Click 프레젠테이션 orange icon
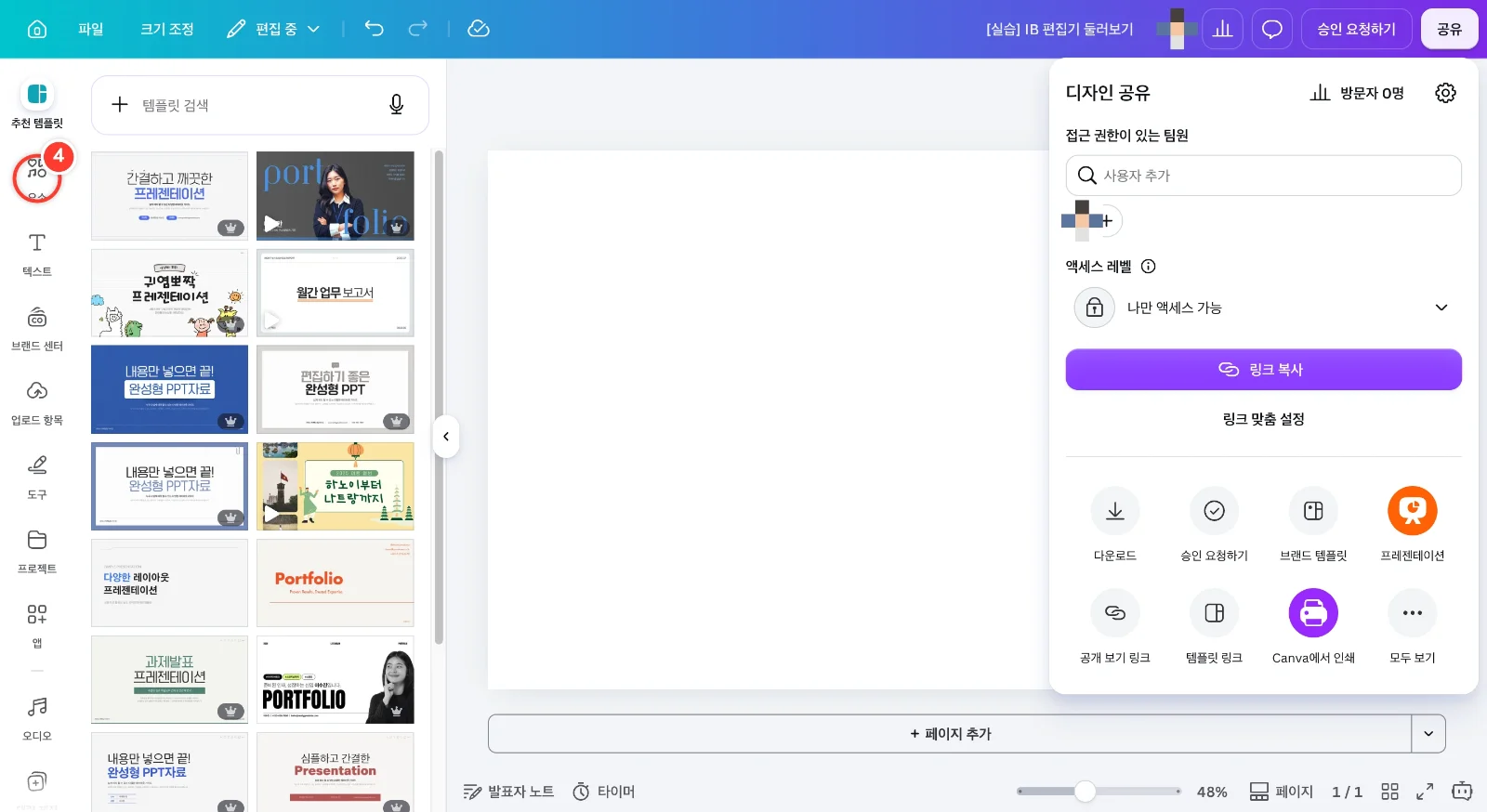The height and width of the screenshot is (812, 1487). (x=1413, y=511)
